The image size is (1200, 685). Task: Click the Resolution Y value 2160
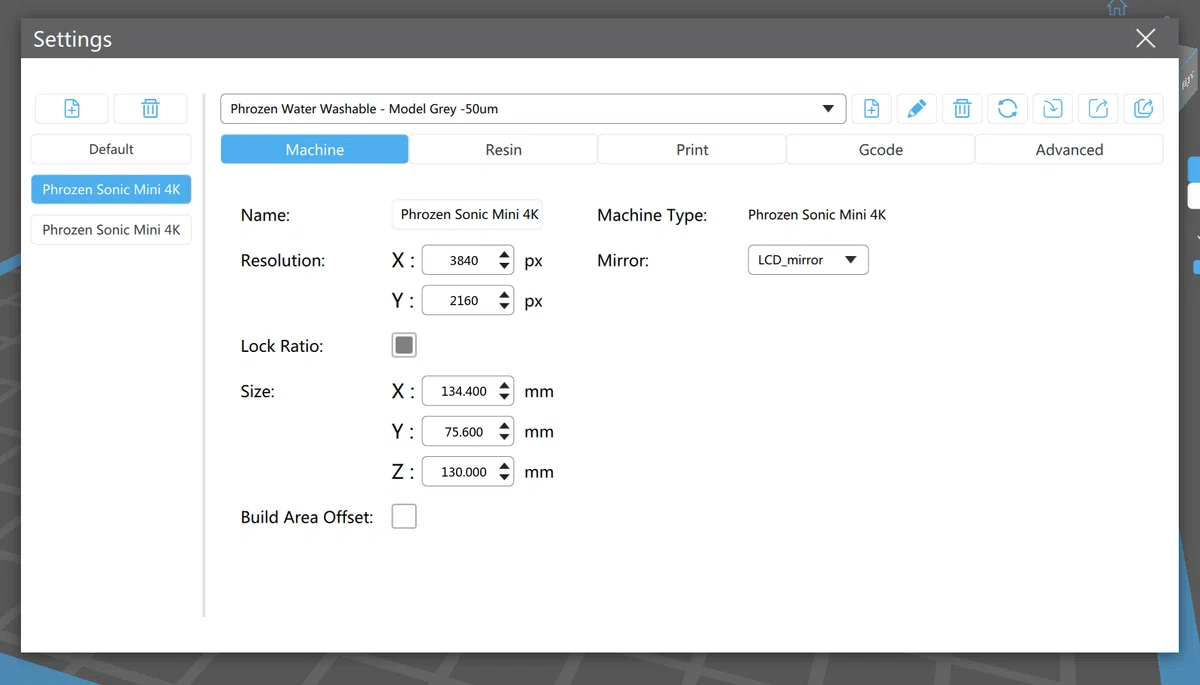pyautogui.click(x=464, y=301)
